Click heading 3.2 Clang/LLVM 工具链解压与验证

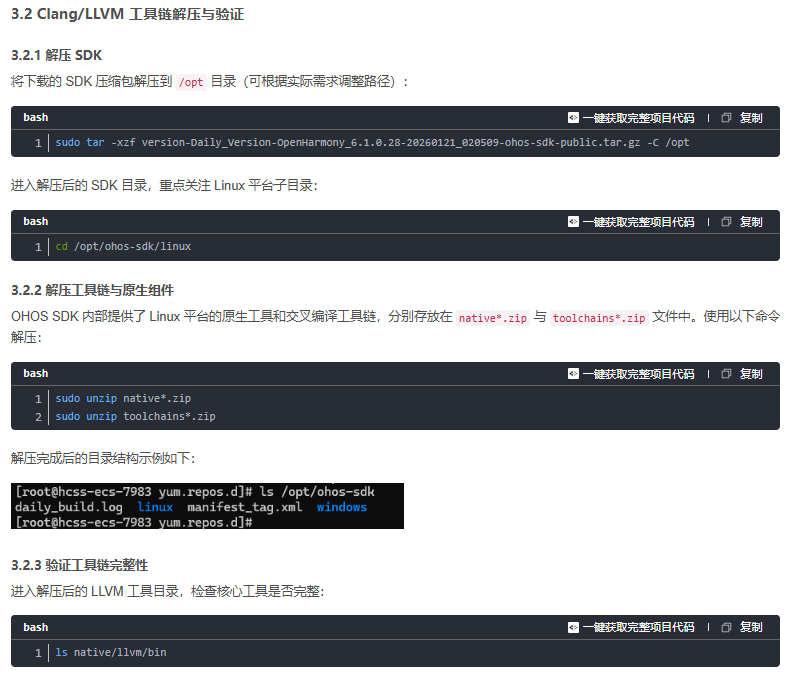[128, 14]
